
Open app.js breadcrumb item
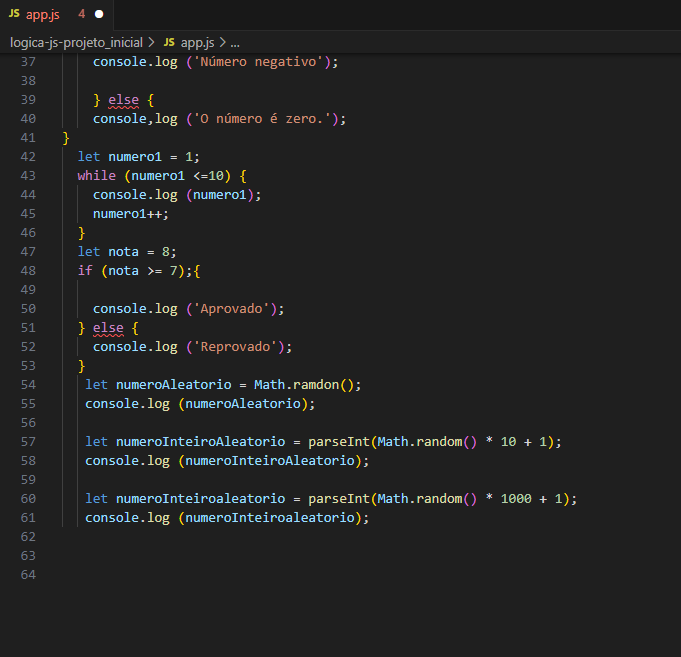tap(197, 43)
